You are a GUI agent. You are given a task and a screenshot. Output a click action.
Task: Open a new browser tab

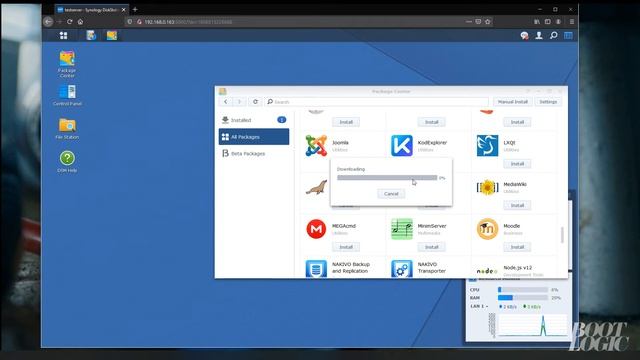point(135,9)
